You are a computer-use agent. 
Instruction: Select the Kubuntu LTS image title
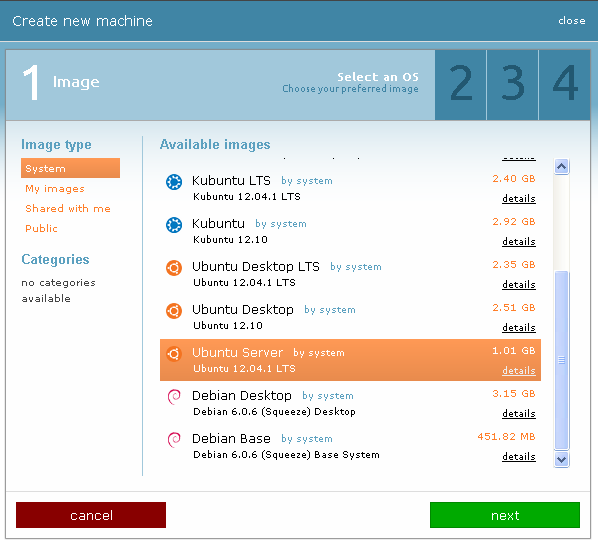coord(231,181)
